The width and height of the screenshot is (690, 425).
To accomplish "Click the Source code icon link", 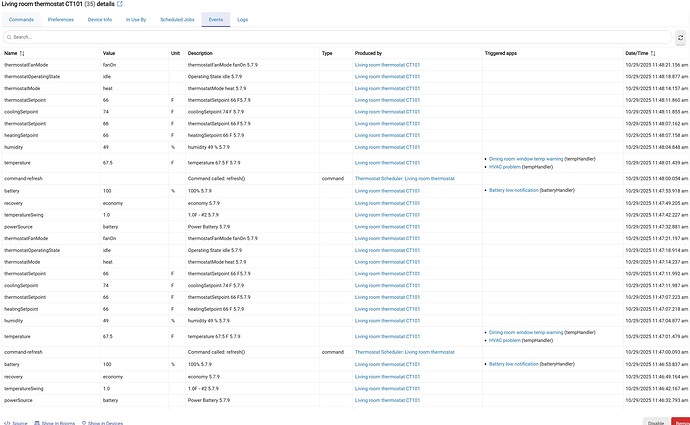I will pos(17,422).
